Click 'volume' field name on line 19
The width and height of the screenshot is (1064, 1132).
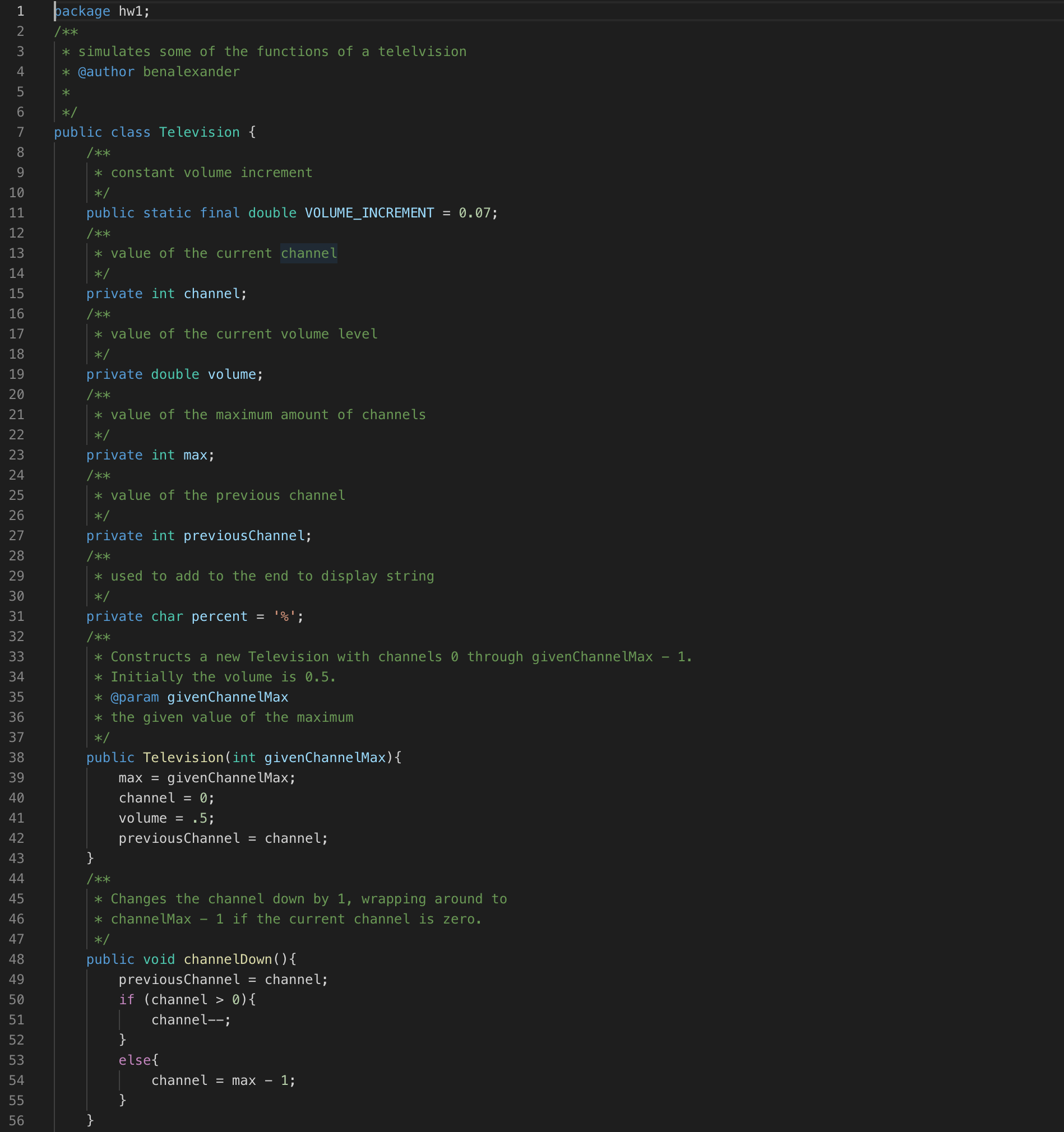[232, 375]
